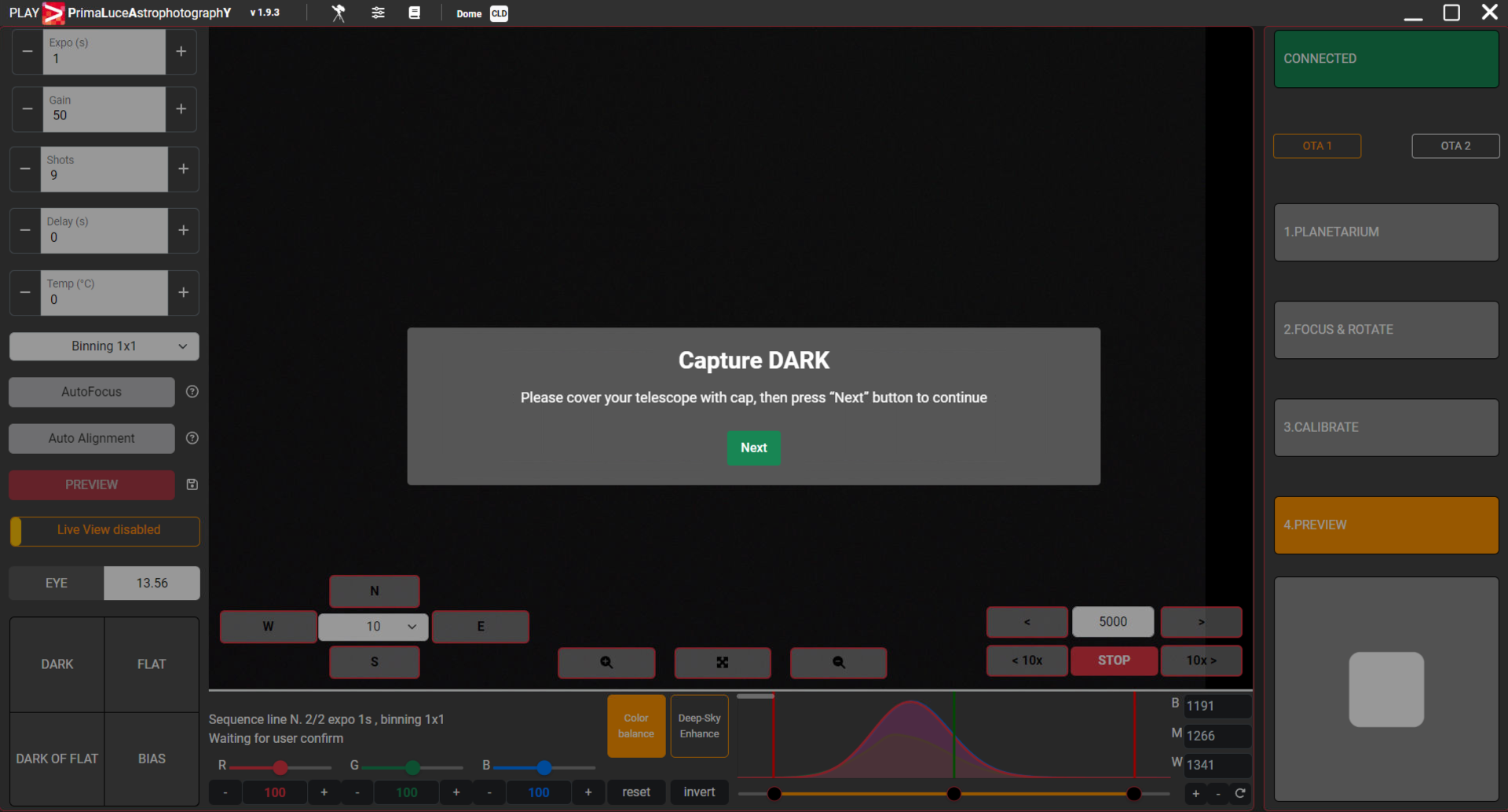Open 1.PLANETARIUM section
Image resolution: width=1508 pixels, height=812 pixels.
1386,232
